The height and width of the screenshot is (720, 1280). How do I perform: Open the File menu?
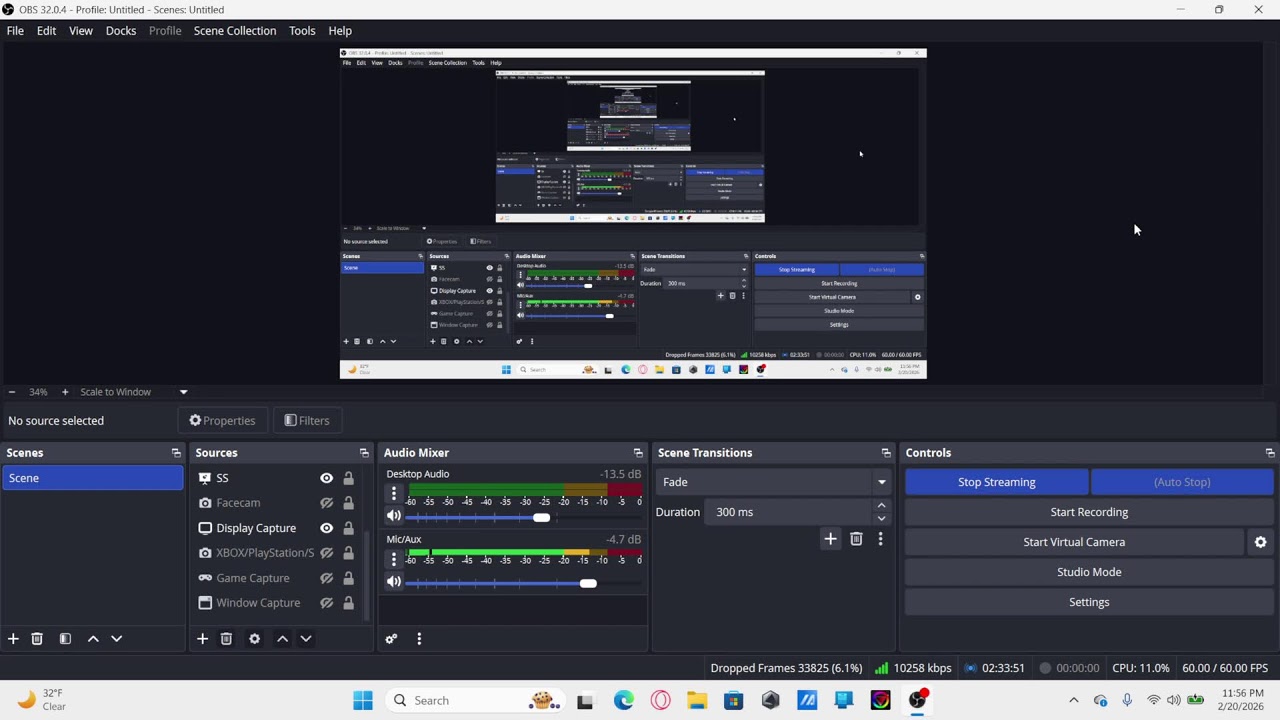15,31
